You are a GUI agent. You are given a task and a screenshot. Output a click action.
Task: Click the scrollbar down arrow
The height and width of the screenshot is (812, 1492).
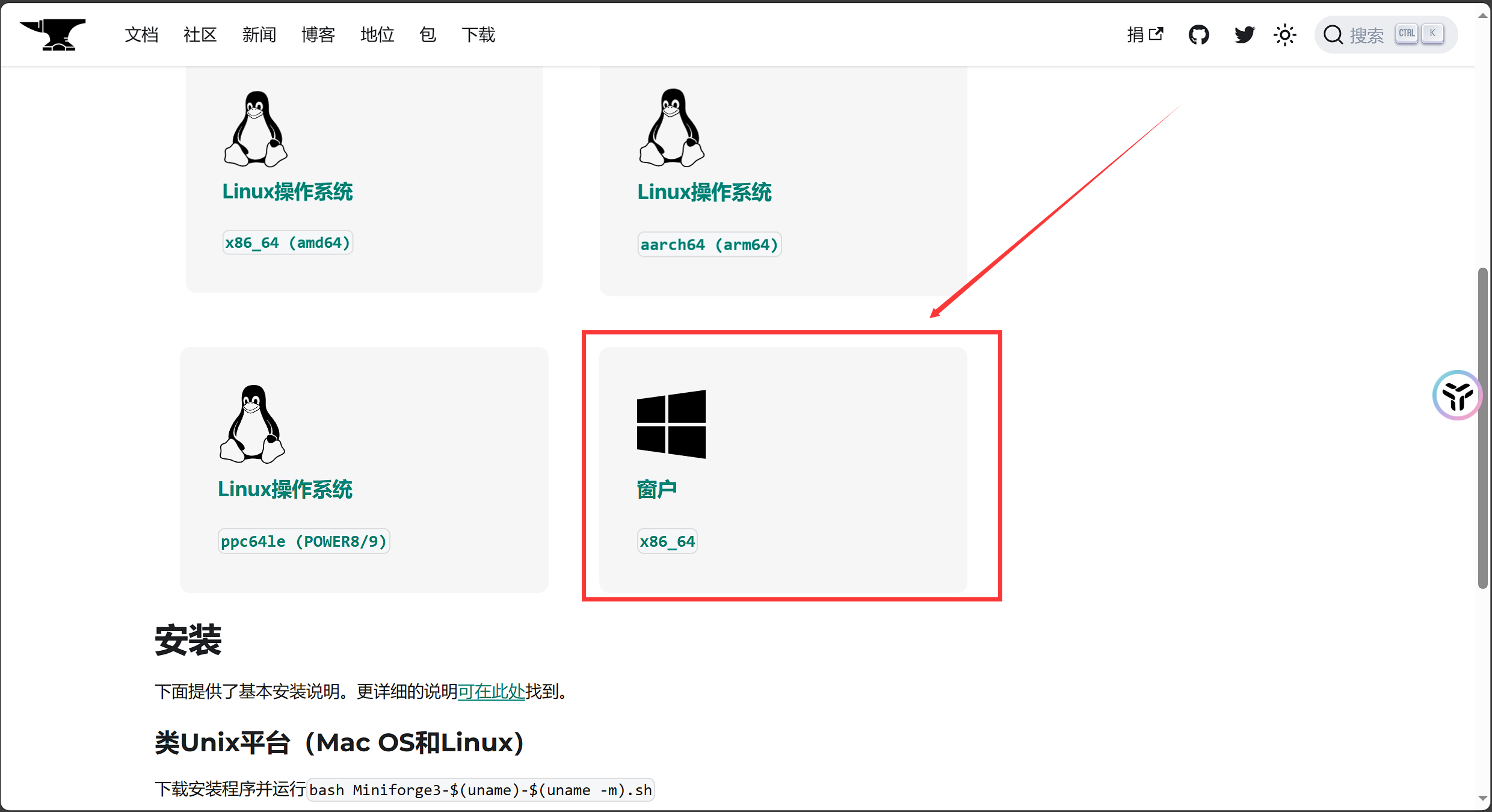pyautogui.click(x=1483, y=799)
